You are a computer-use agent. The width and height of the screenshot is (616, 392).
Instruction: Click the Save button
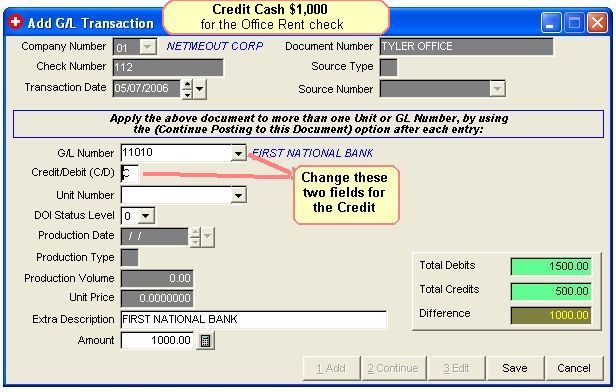pyautogui.click(x=515, y=368)
